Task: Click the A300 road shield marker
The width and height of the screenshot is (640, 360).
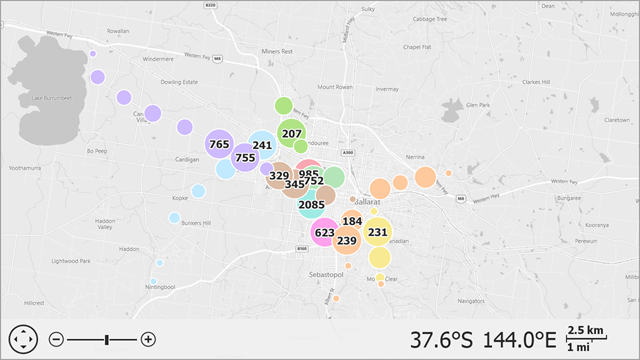Action: tap(347, 153)
